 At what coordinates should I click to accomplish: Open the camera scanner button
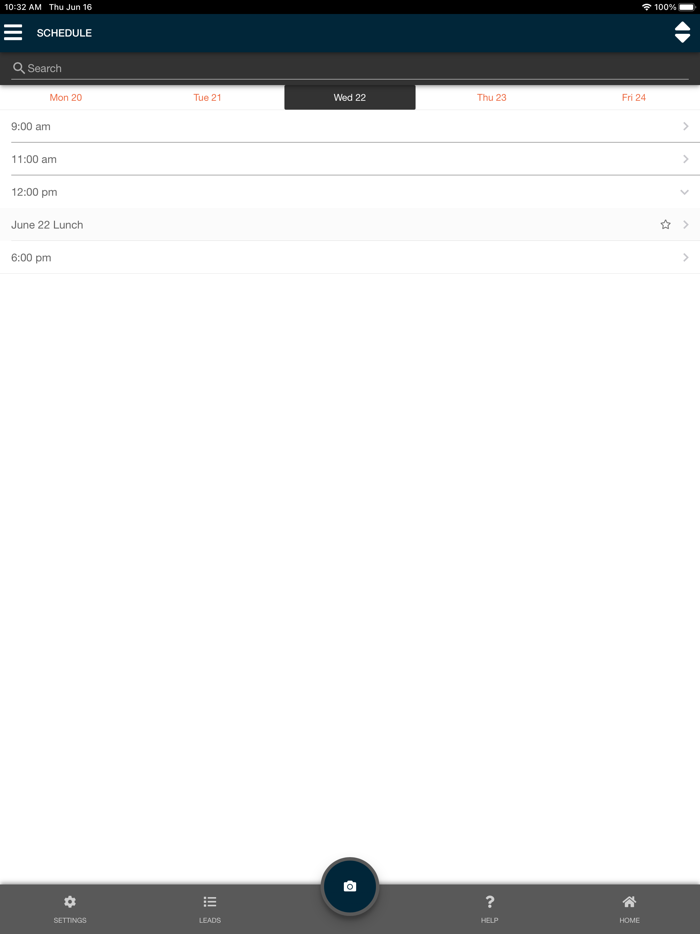pyautogui.click(x=350, y=886)
